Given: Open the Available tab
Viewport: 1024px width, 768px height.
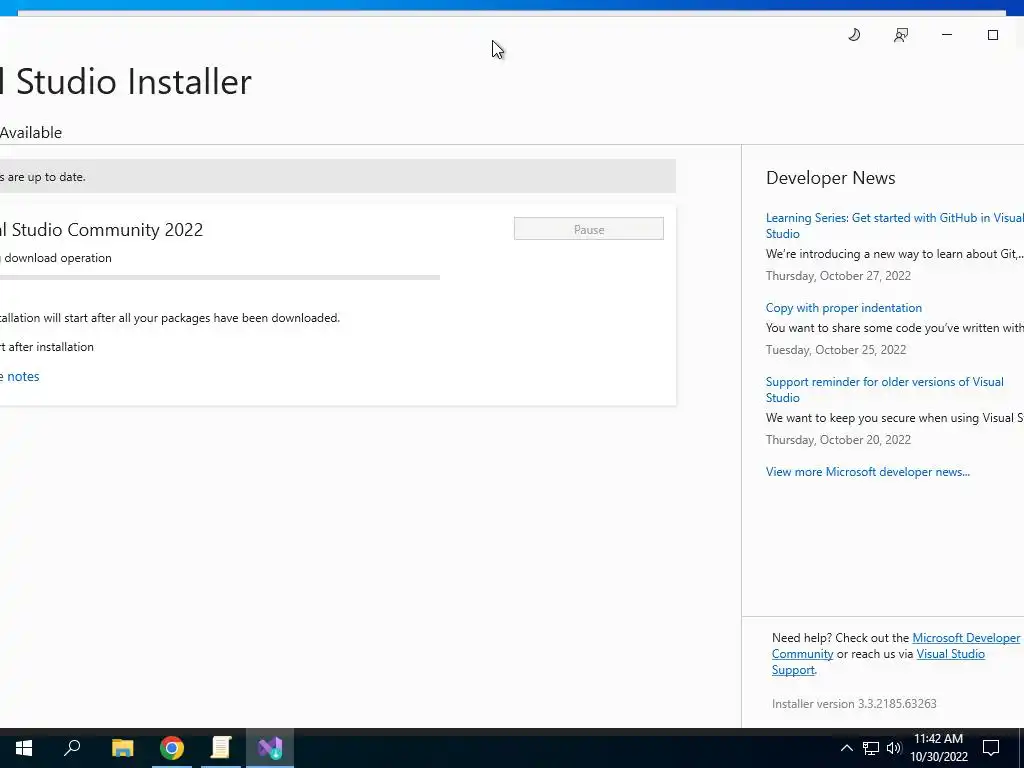Looking at the screenshot, I should click(x=31, y=133).
